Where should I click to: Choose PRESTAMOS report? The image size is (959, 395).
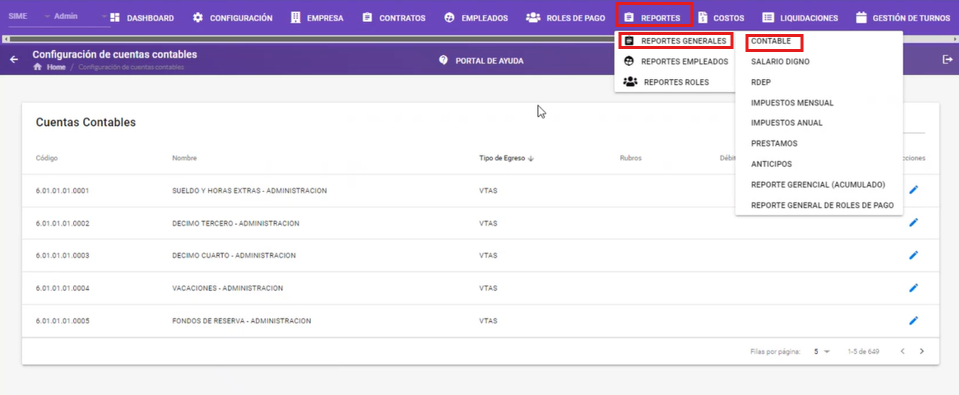(774, 144)
